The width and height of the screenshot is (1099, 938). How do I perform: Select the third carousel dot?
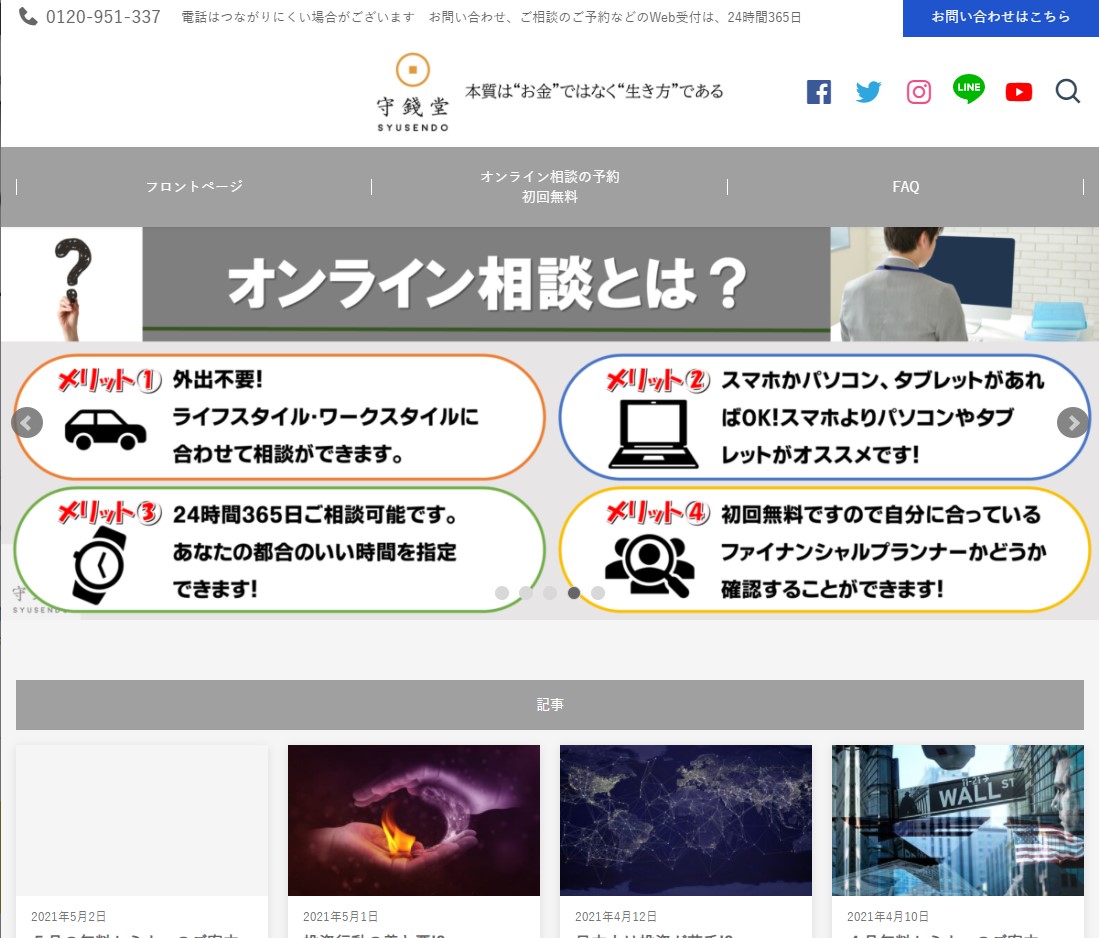point(550,593)
